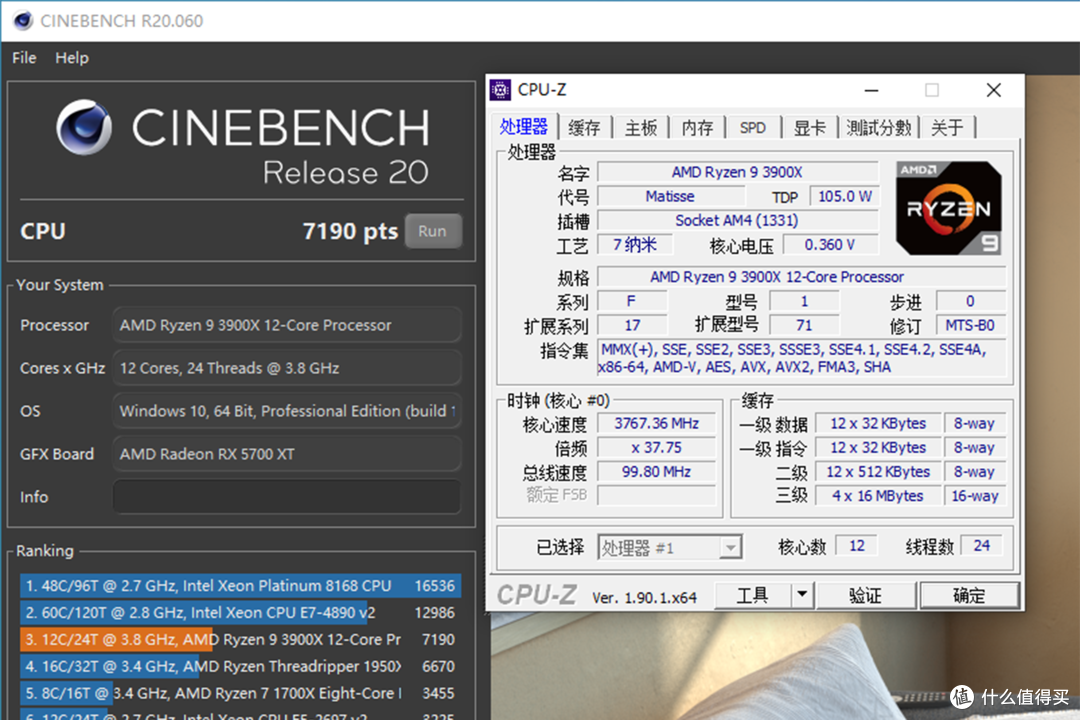This screenshot has width=1080, height=720.
Task: Click the bus speed 99.80 MHz value
Action: point(656,471)
